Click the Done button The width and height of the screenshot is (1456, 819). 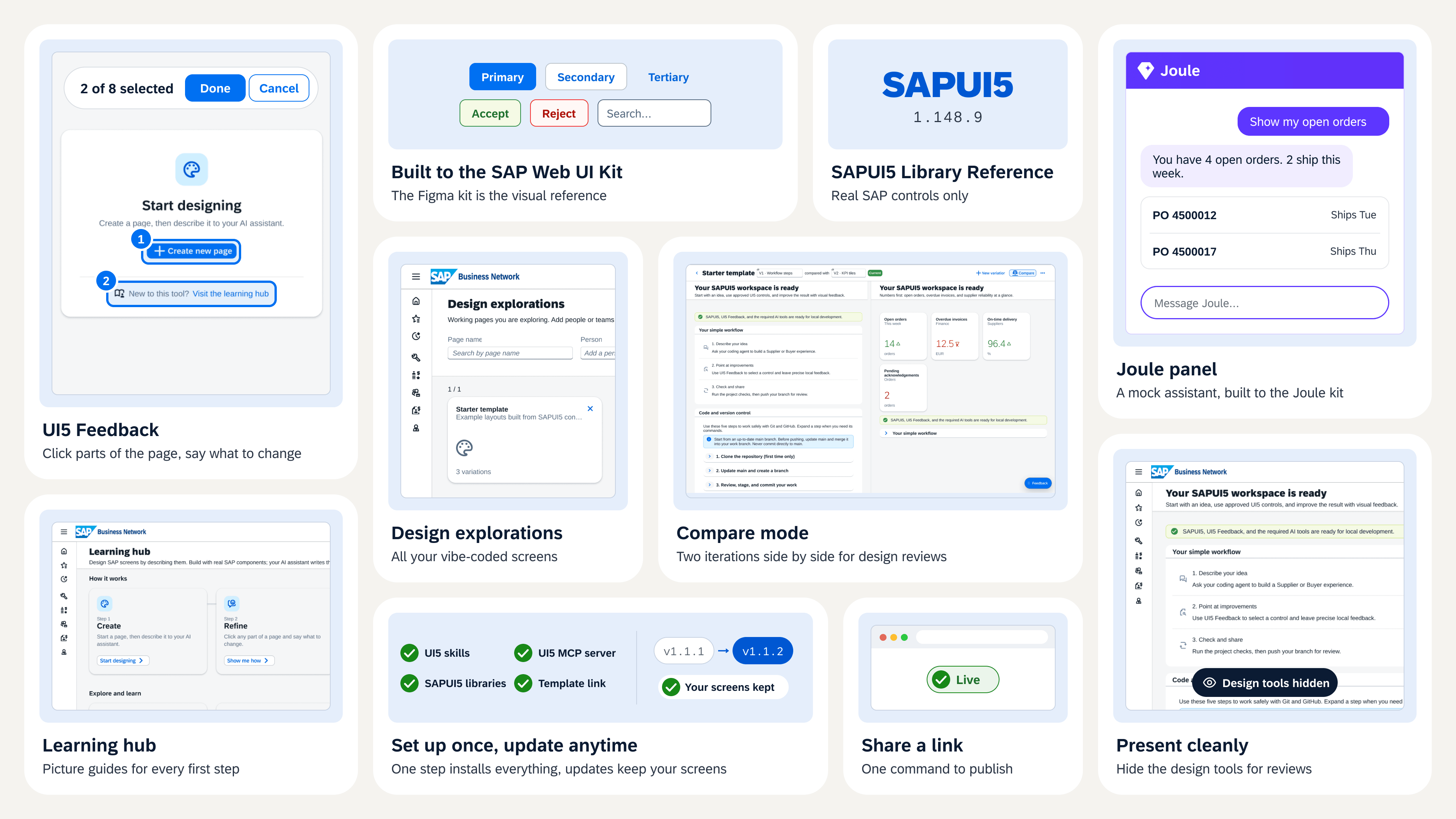215,88
